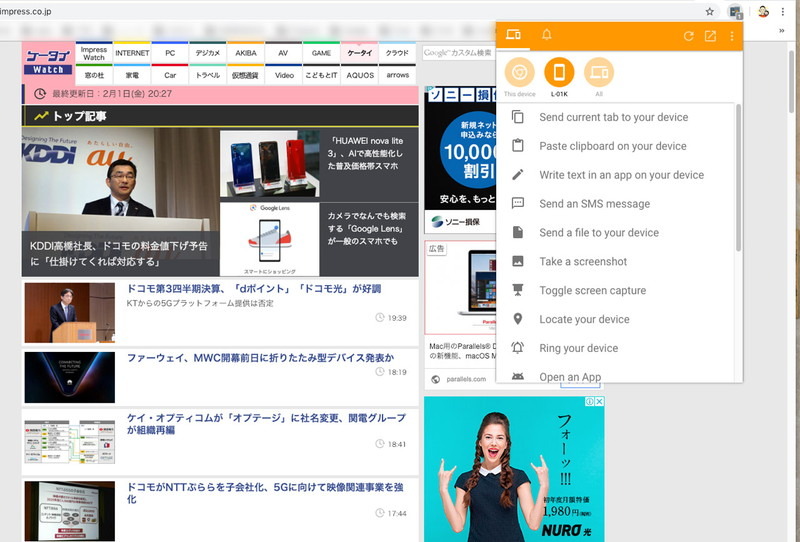The width and height of the screenshot is (800, 542).
Task: Open the Video nav tab
Action: (x=284, y=75)
